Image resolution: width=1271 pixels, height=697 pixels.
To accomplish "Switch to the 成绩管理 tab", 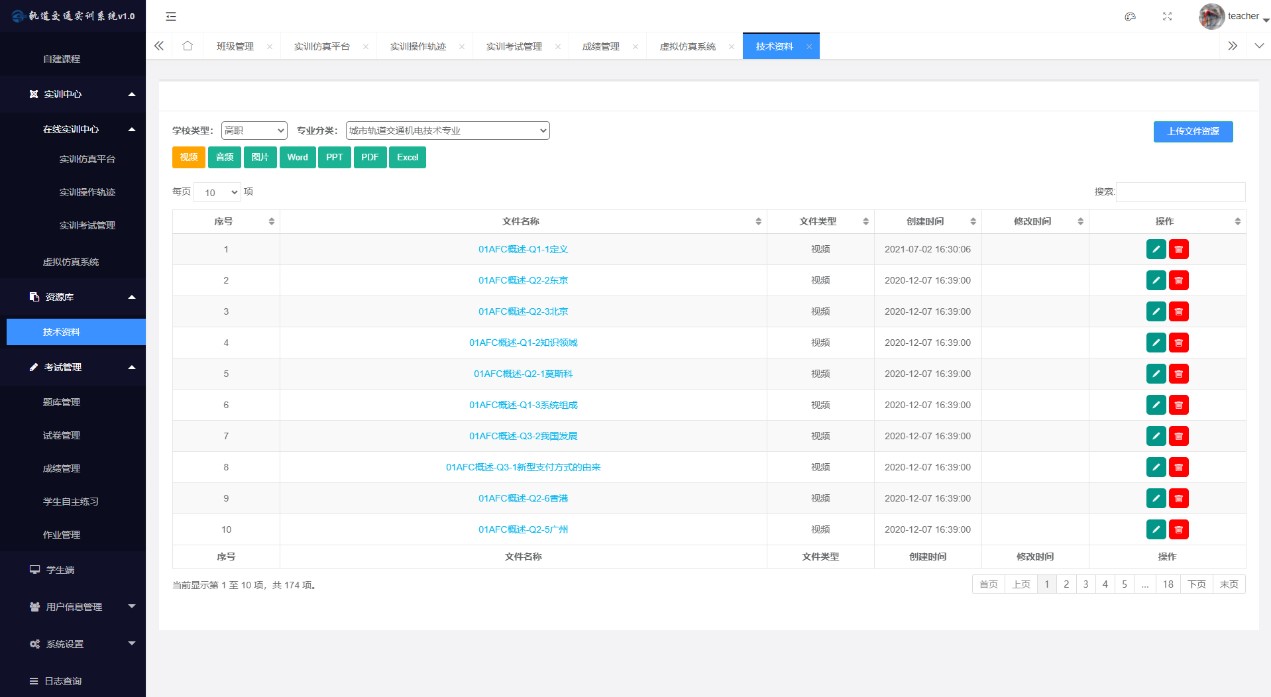I will [x=600, y=47].
